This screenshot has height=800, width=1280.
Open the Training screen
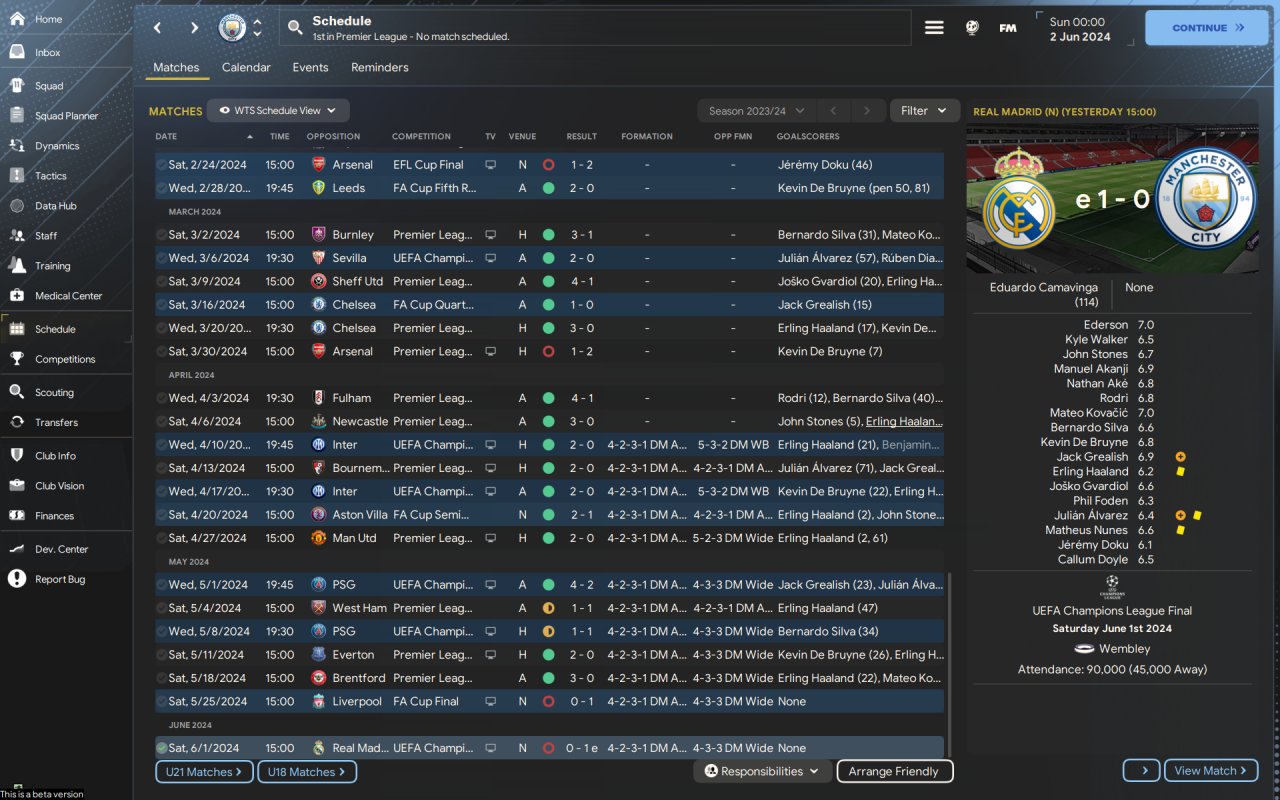66,266
